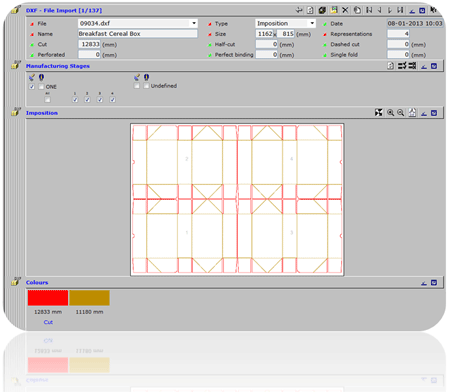The width and height of the screenshot is (450, 392).
Task: Toggle the checkbox next to ONE label
Action: click(x=41, y=87)
